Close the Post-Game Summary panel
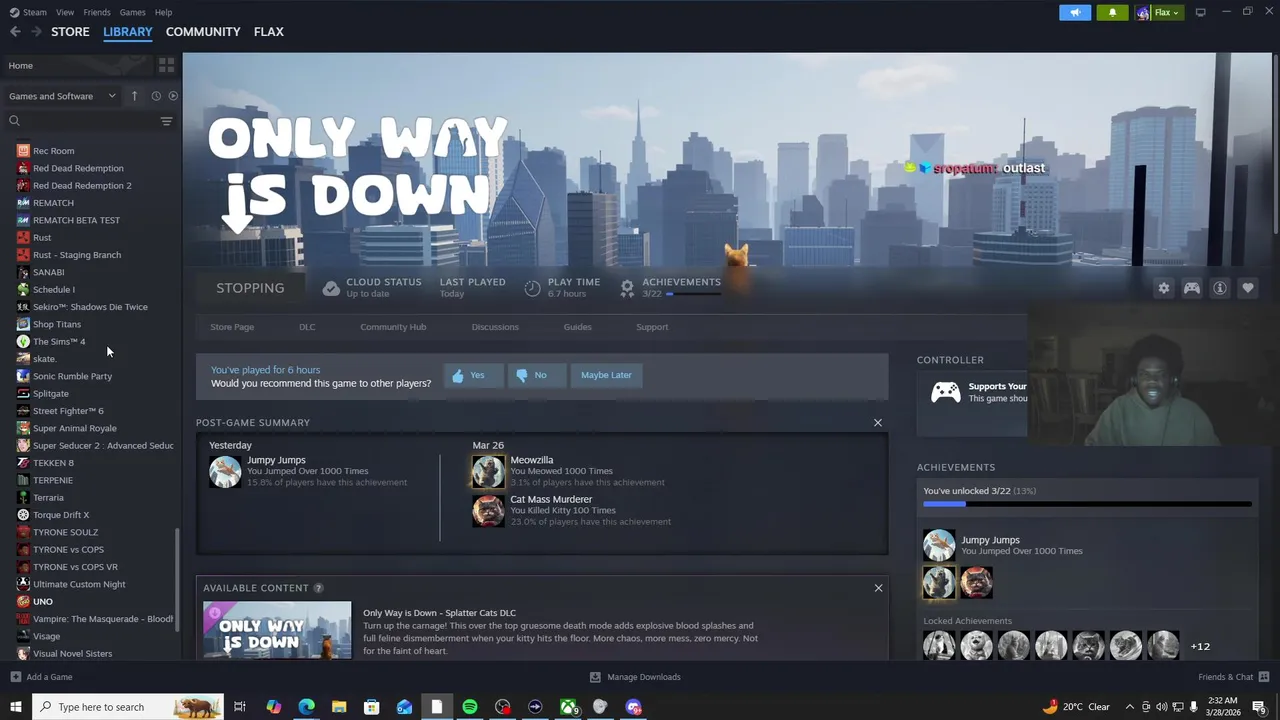1280x720 pixels. [878, 423]
